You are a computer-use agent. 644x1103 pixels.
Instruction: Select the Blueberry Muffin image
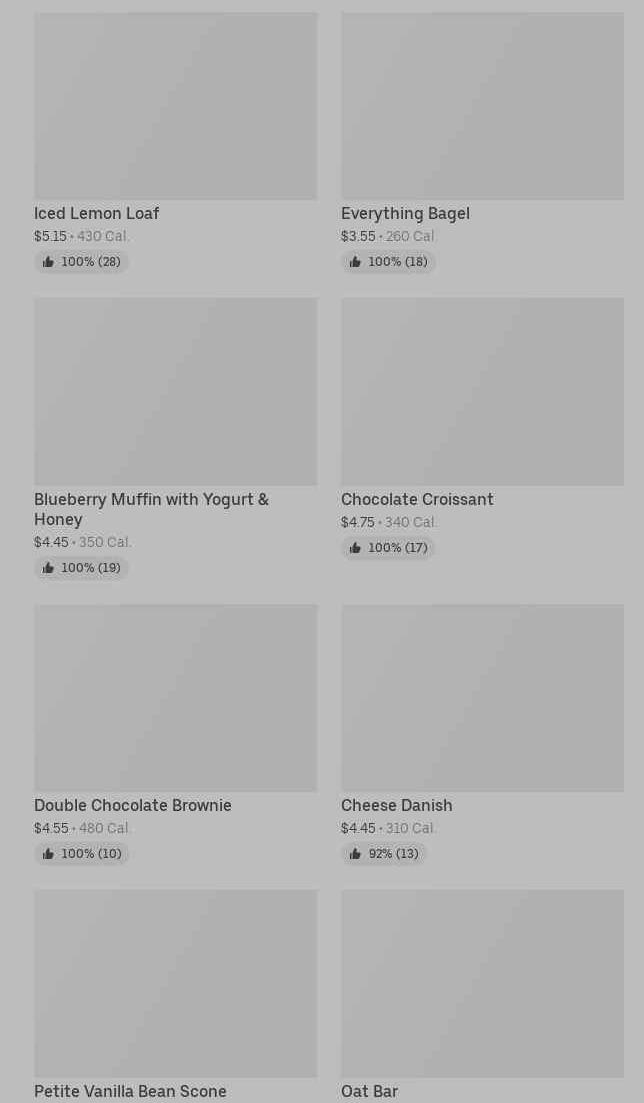[175, 391]
